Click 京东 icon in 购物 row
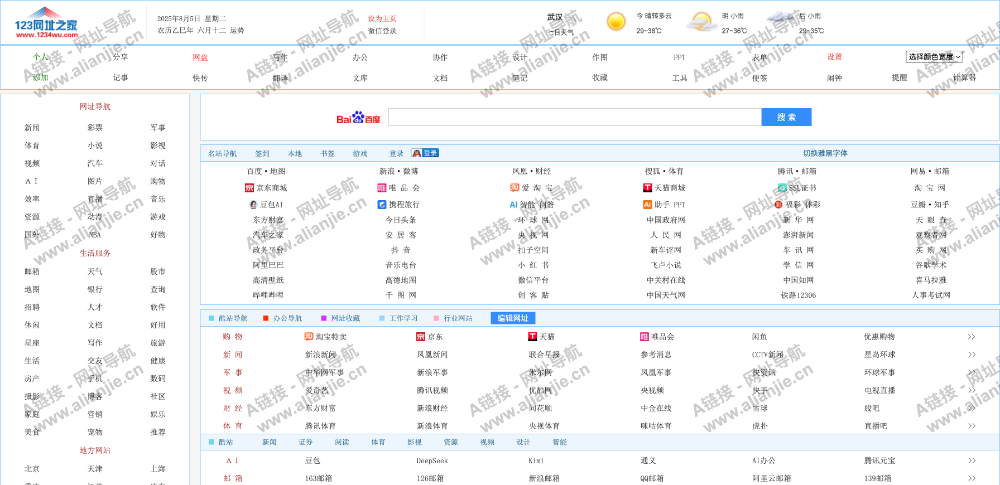1000x485 pixels. click(x=421, y=336)
